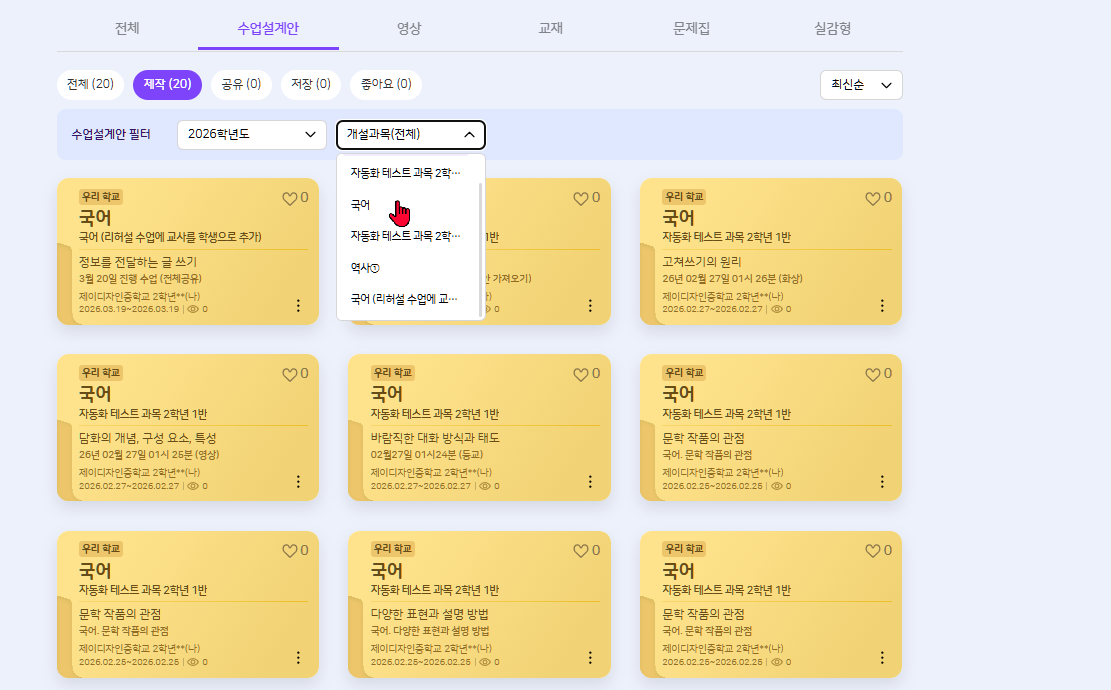Switch to the 문제집 tab
This screenshot has width=1111, height=690.
click(x=691, y=28)
